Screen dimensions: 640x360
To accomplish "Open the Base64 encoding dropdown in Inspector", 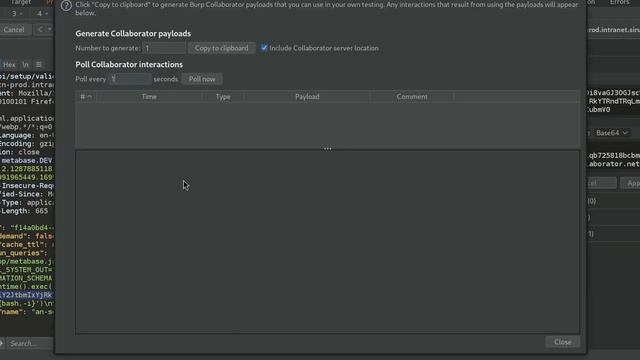I will [x=612, y=133].
